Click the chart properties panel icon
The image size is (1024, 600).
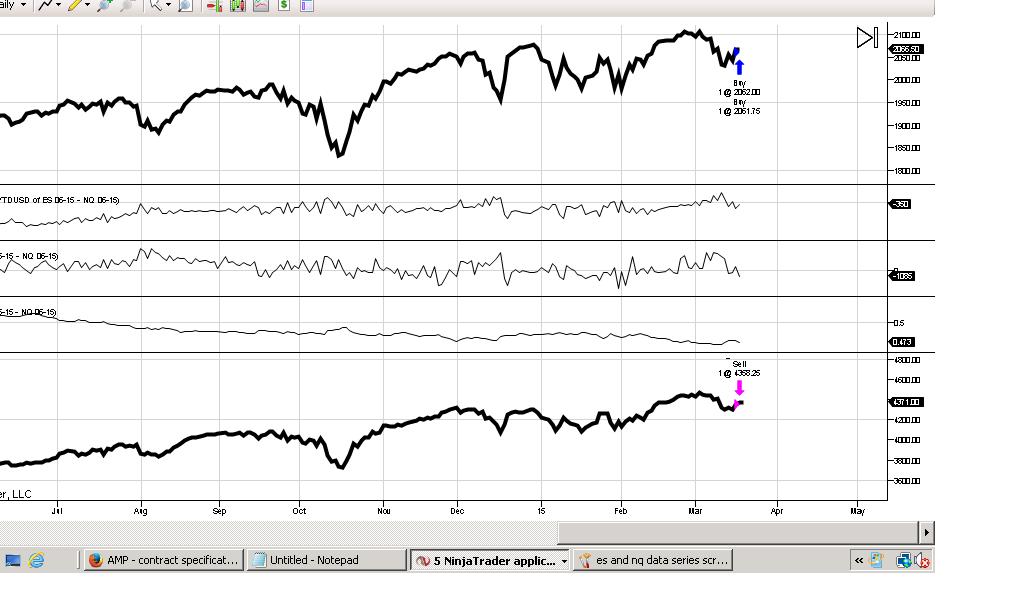pos(307,6)
